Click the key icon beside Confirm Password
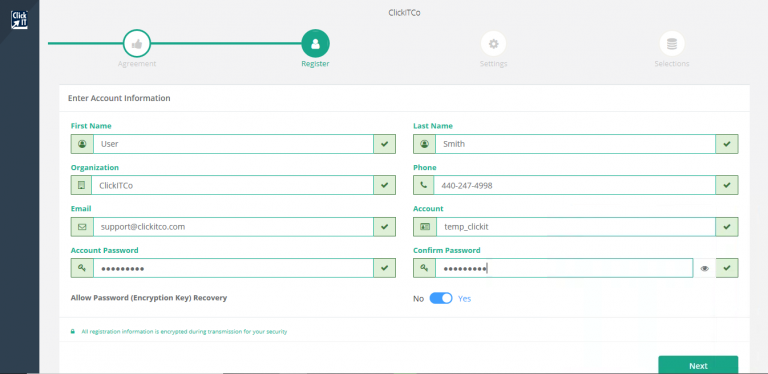The image size is (768, 374). pyautogui.click(x=425, y=268)
